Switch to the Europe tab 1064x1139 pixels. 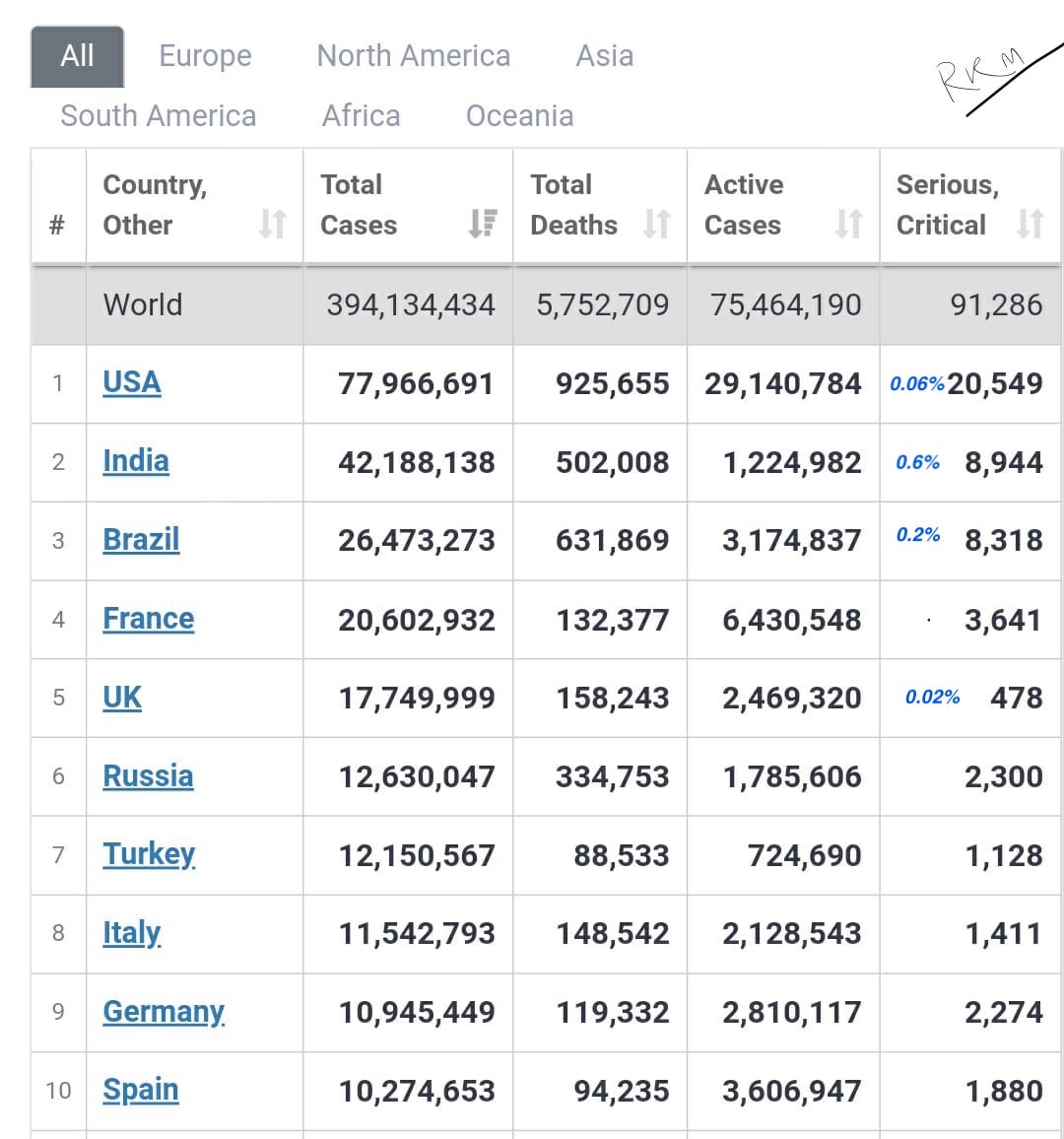click(205, 56)
